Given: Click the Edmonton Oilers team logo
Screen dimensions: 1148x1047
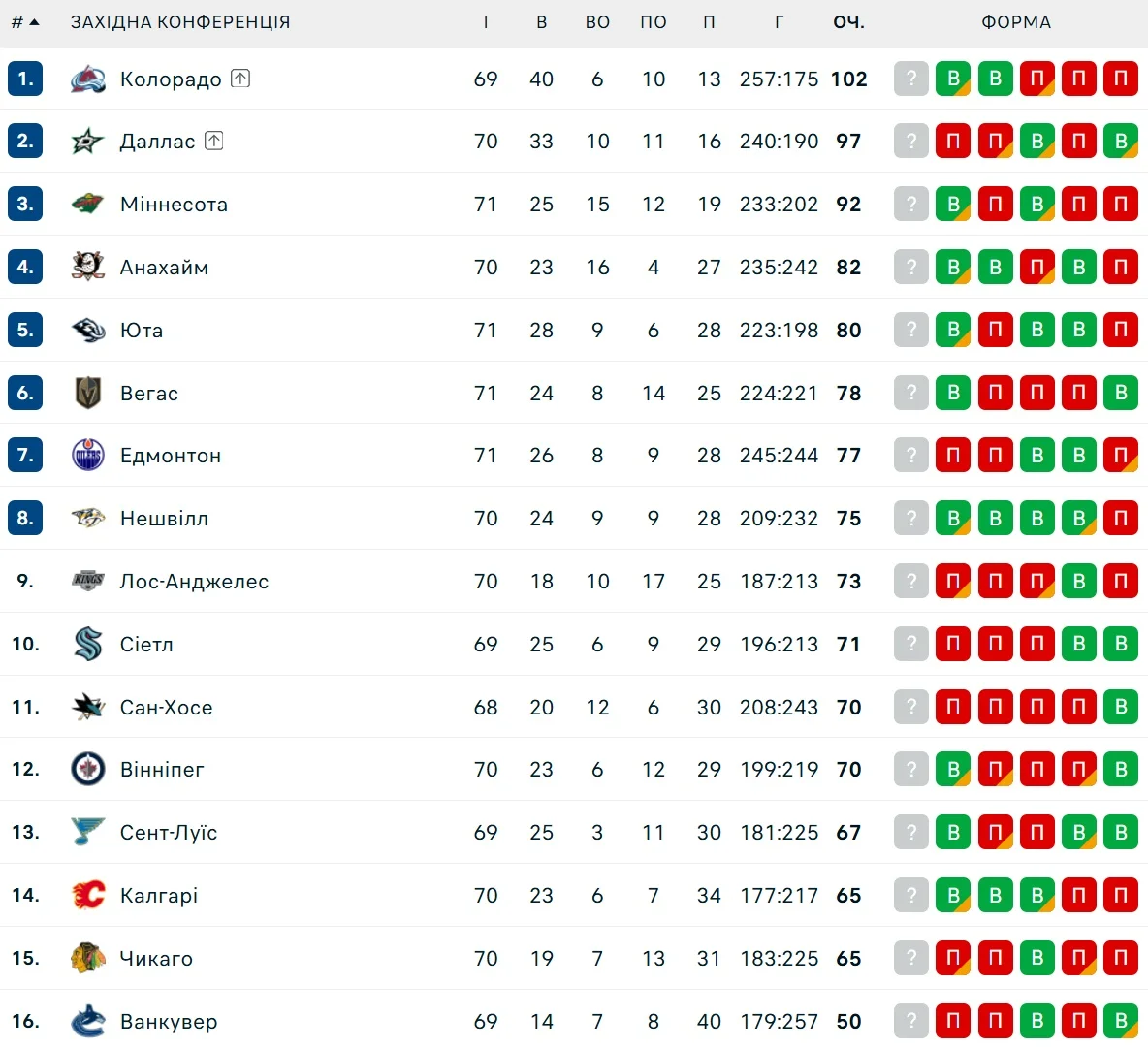Looking at the screenshot, I should [x=88, y=455].
